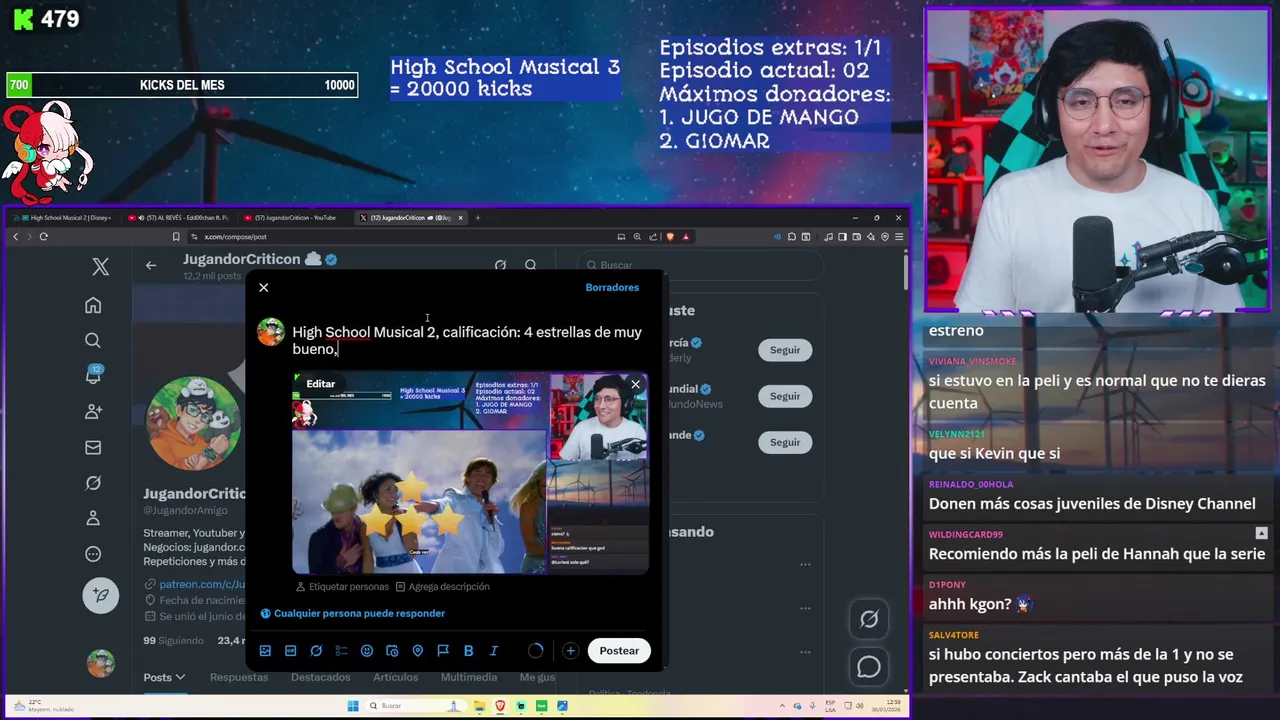
Task: Click the Postear button
Action: tap(619, 651)
